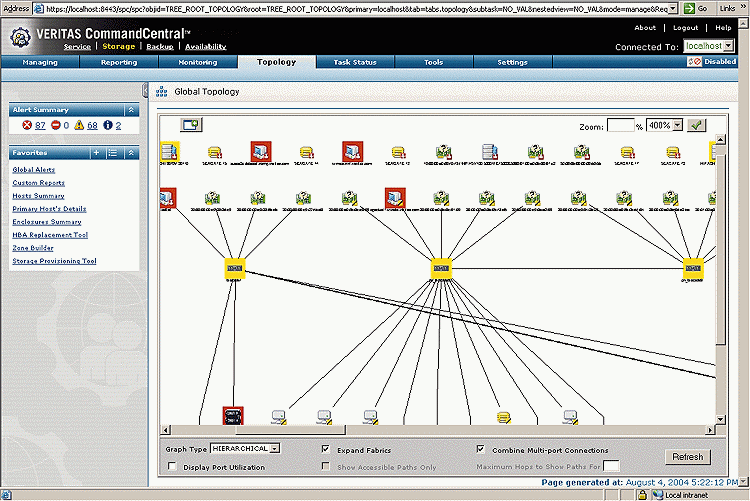Image resolution: width=750 pixels, height=501 pixels.
Task: Apply zoom with the green checkmark button
Action: pos(696,125)
